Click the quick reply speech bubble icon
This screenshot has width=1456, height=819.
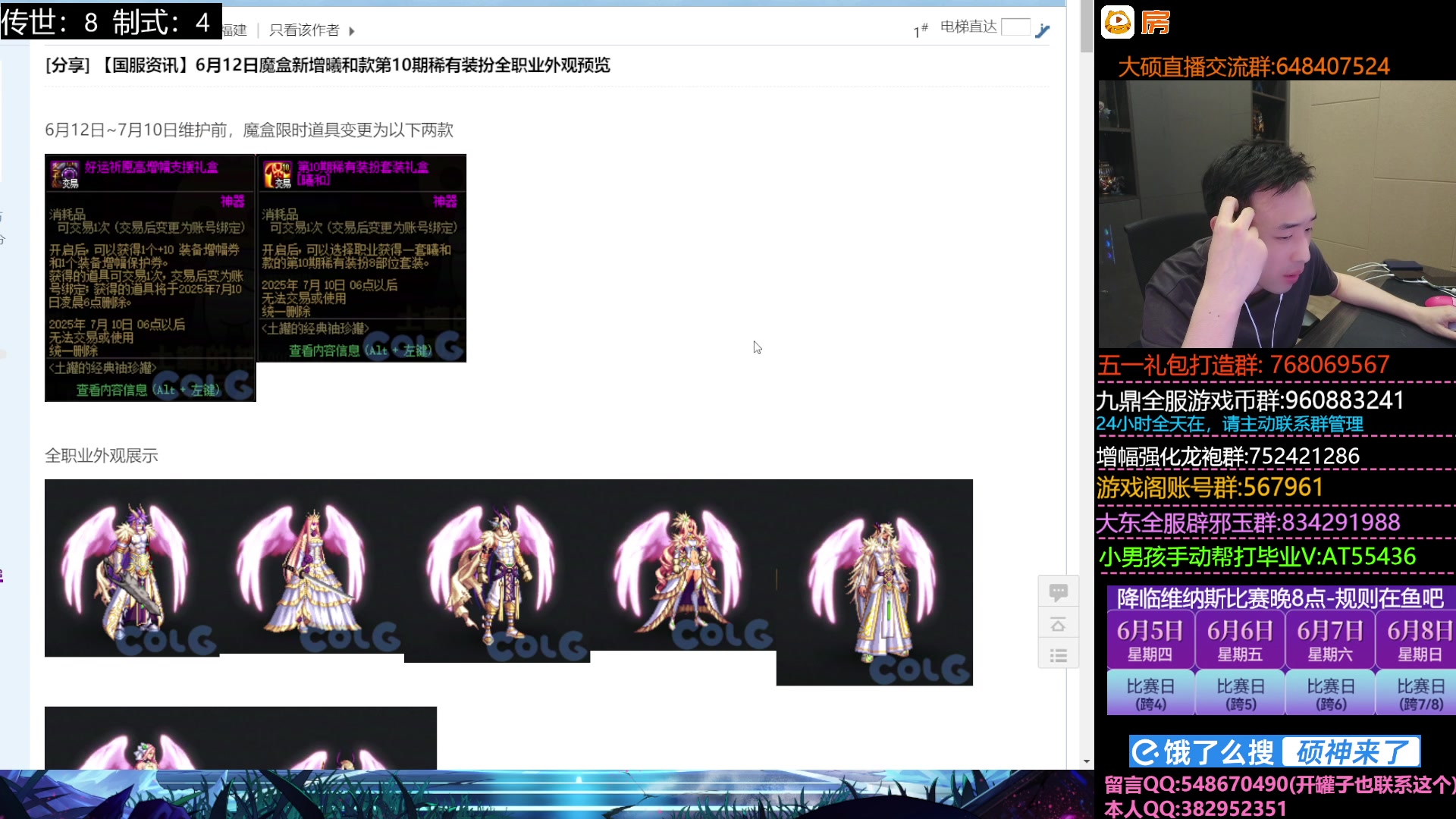pyautogui.click(x=1058, y=591)
